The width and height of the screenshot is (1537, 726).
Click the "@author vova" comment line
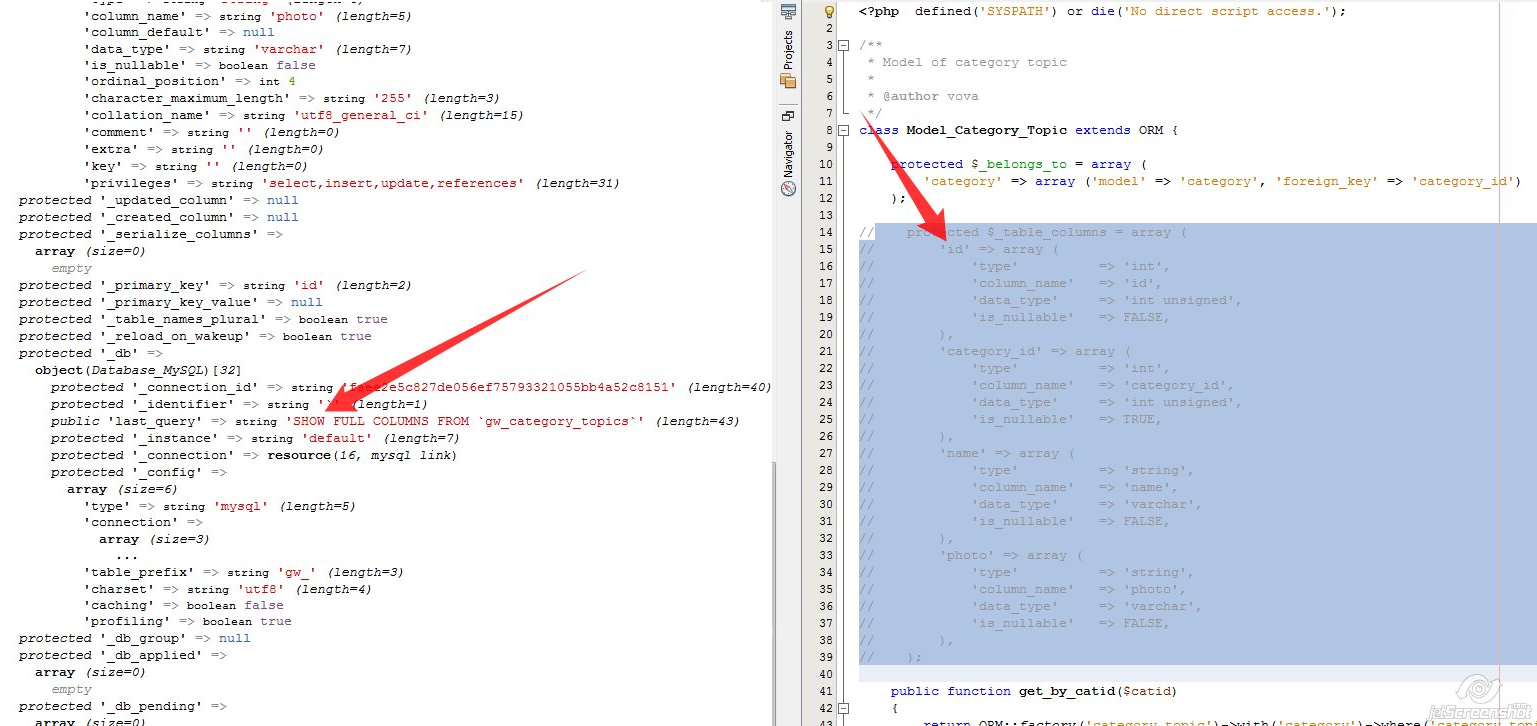tap(930, 96)
